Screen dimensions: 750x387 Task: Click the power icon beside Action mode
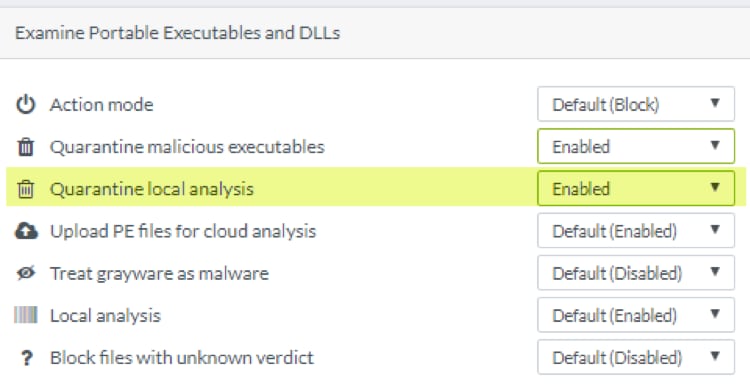click(26, 104)
